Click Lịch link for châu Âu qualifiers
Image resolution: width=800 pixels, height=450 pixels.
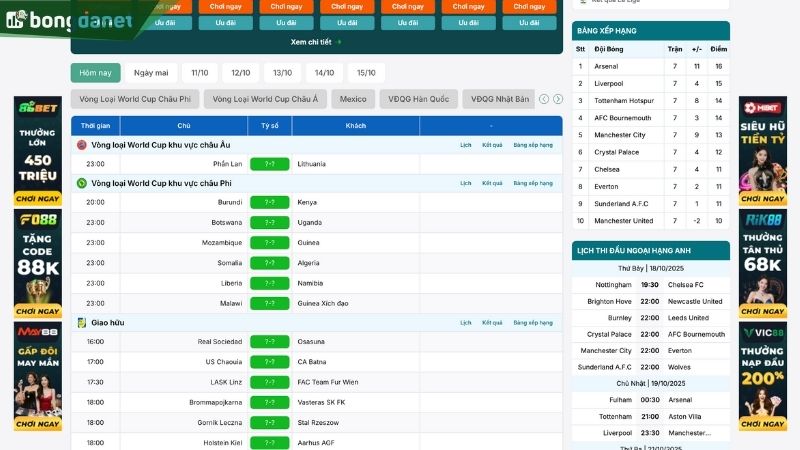click(466, 145)
